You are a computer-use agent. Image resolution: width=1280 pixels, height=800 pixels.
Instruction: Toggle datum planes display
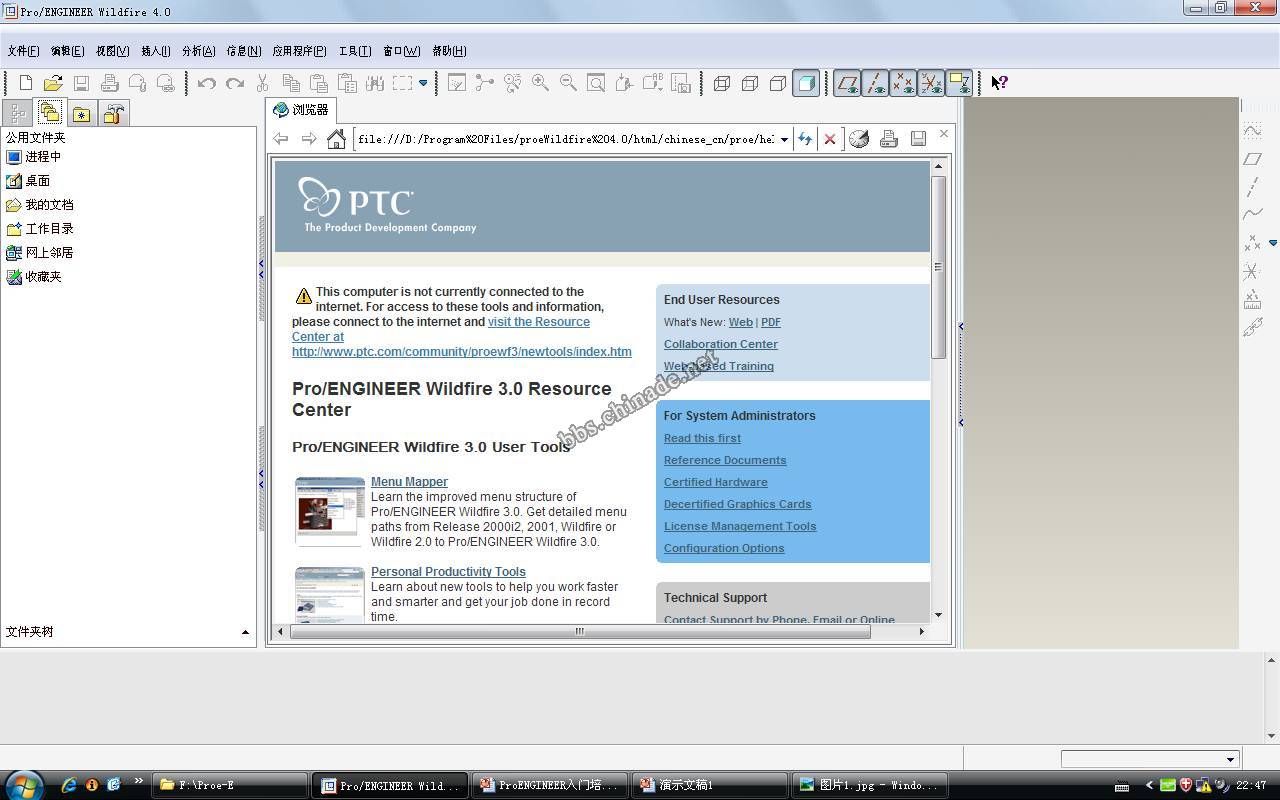[x=847, y=83]
